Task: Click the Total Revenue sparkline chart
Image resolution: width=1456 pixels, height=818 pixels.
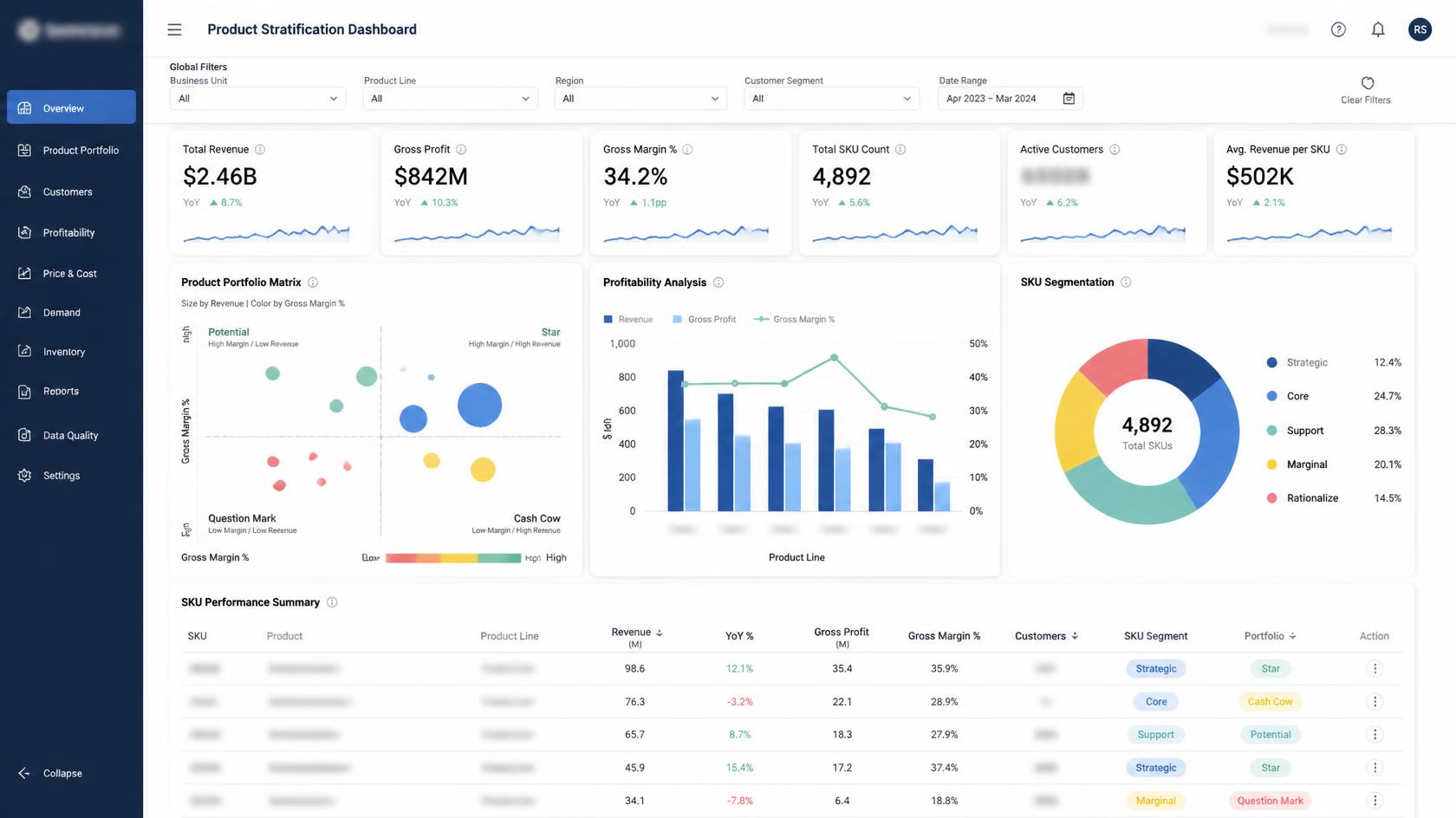Action: click(266, 232)
